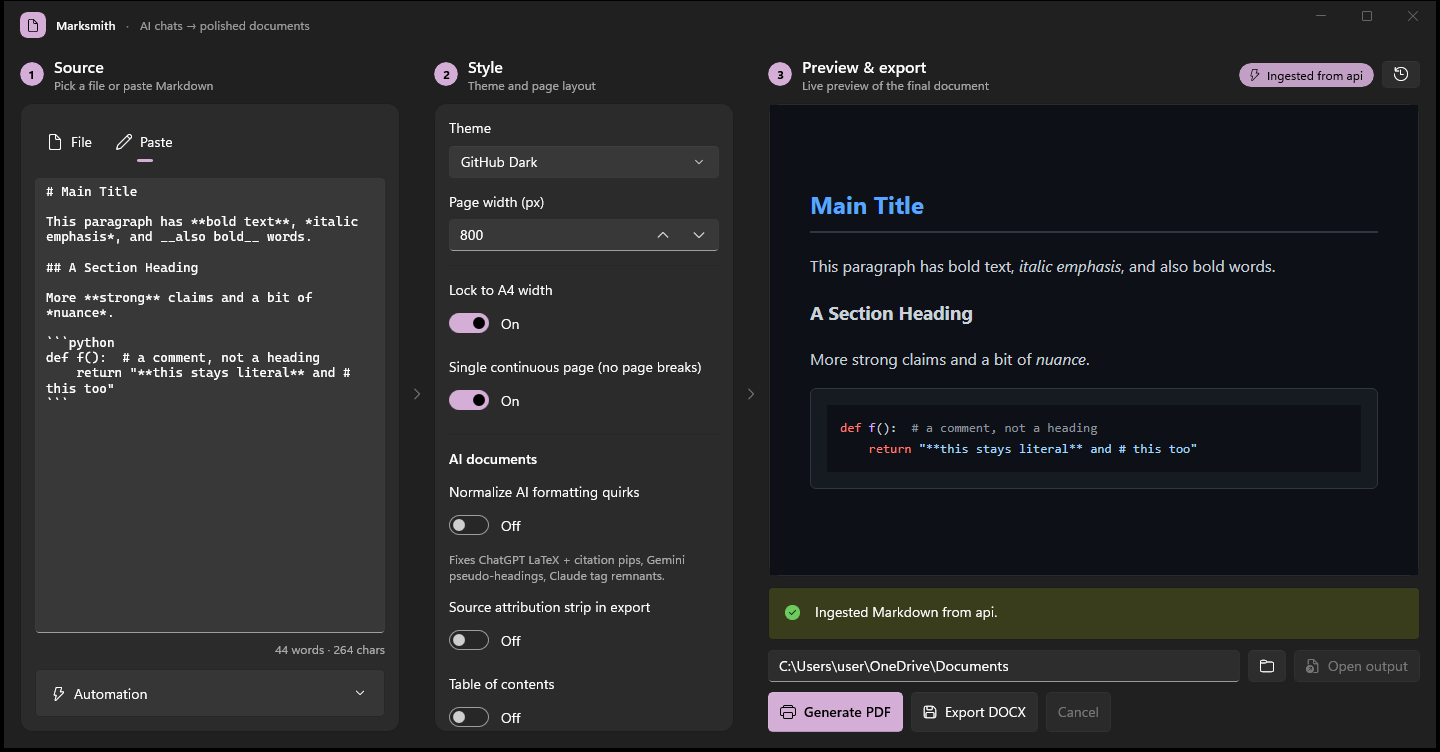Click the Ingested from api badge
1440x752 pixels.
(1306, 75)
